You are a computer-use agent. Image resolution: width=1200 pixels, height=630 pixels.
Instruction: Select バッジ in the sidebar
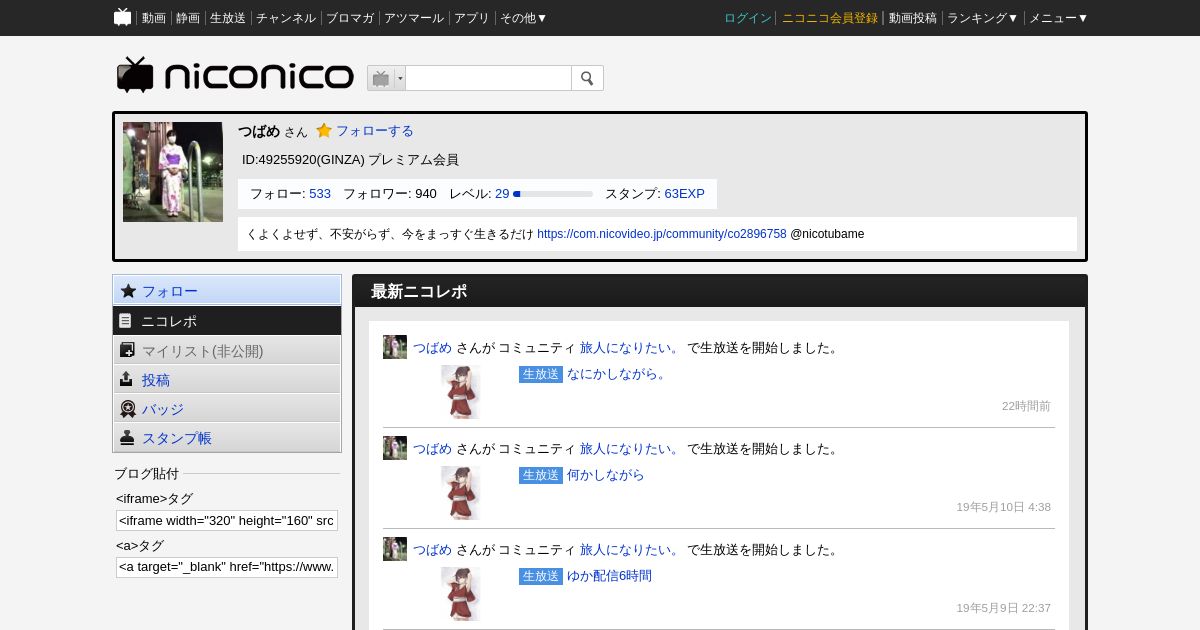(x=227, y=408)
